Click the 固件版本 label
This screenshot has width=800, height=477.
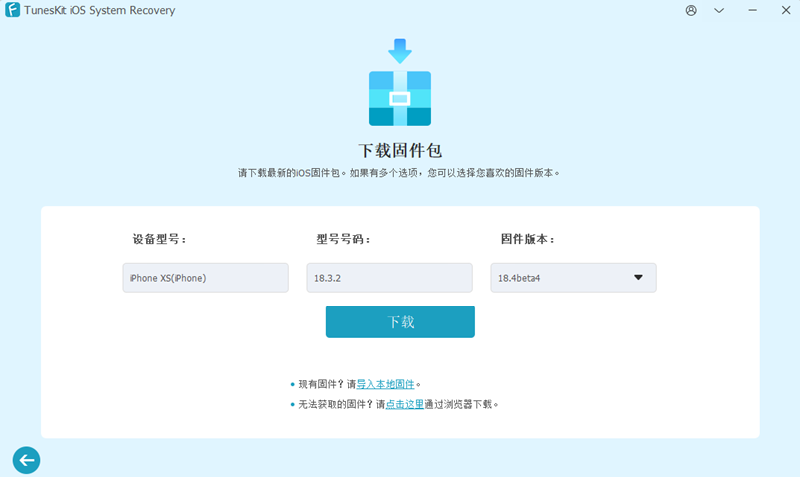coord(528,240)
